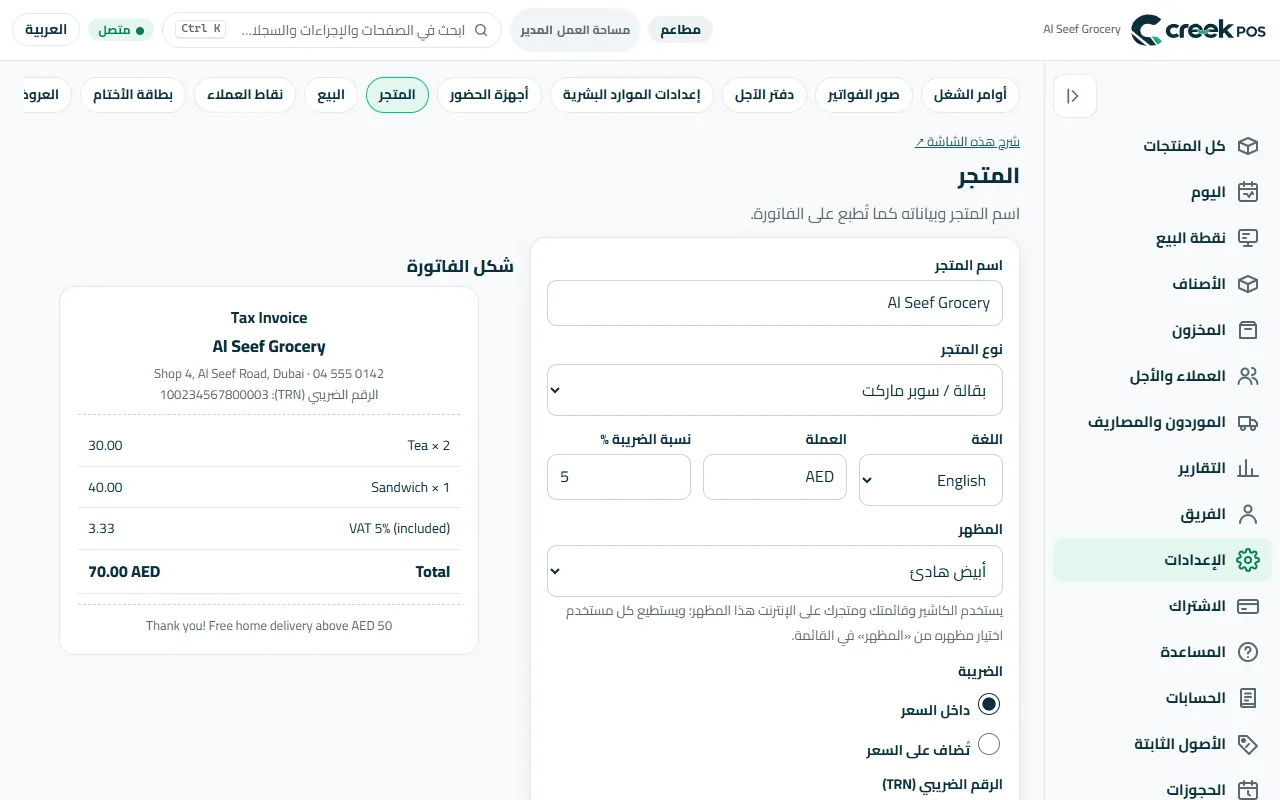Click the نقطة البيع monitor icon

click(1247, 238)
